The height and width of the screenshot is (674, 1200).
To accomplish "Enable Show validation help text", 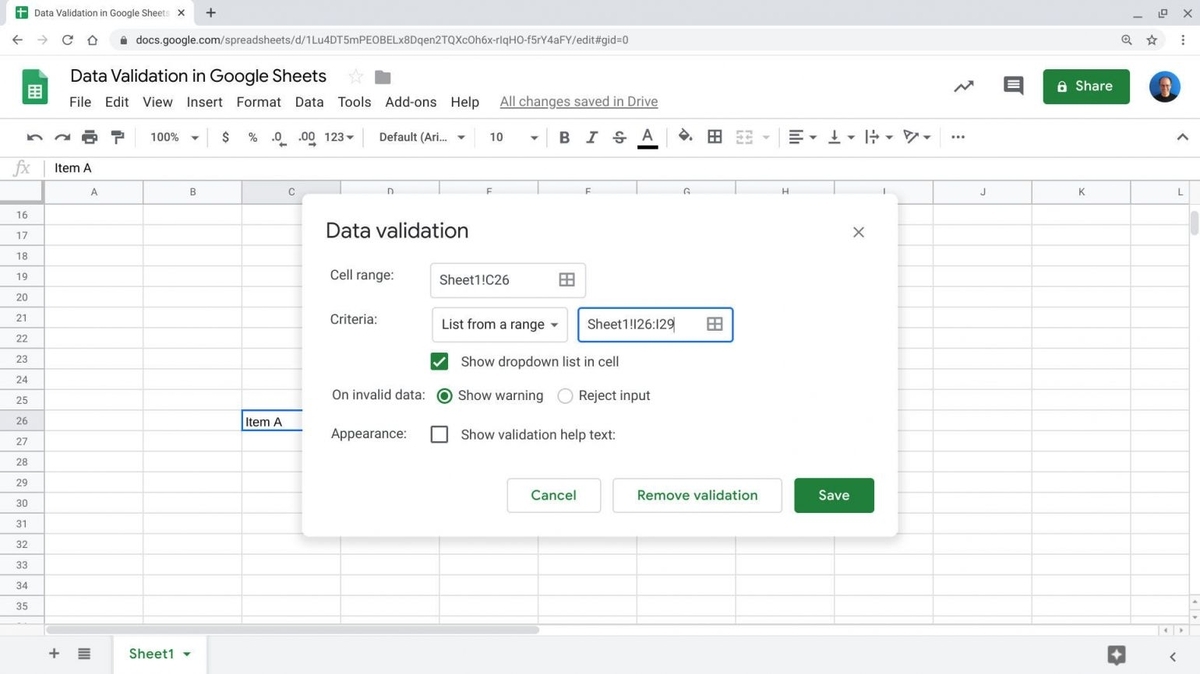I will coord(439,434).
